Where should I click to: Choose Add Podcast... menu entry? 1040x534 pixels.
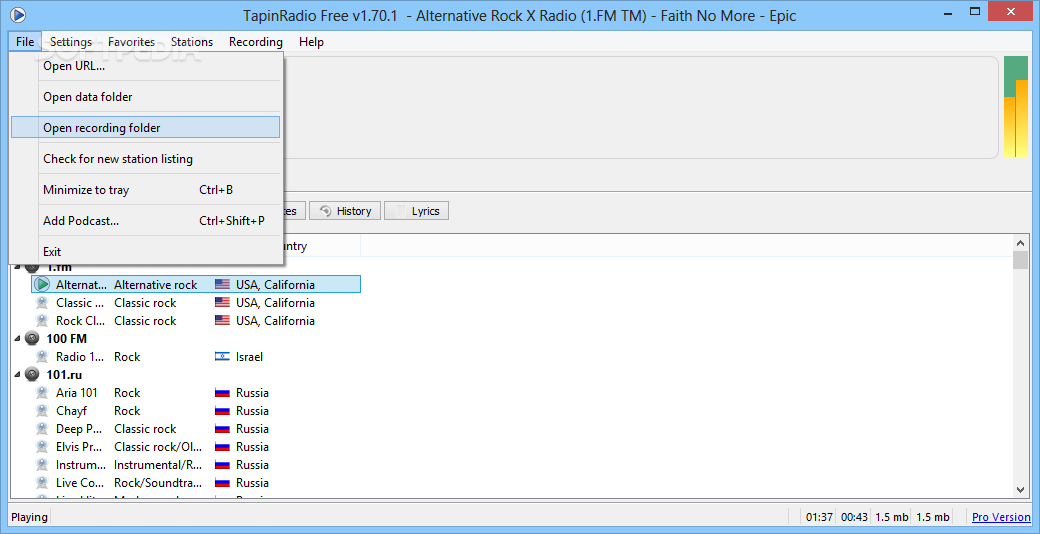pyautogui.click(x=146, y=221)
